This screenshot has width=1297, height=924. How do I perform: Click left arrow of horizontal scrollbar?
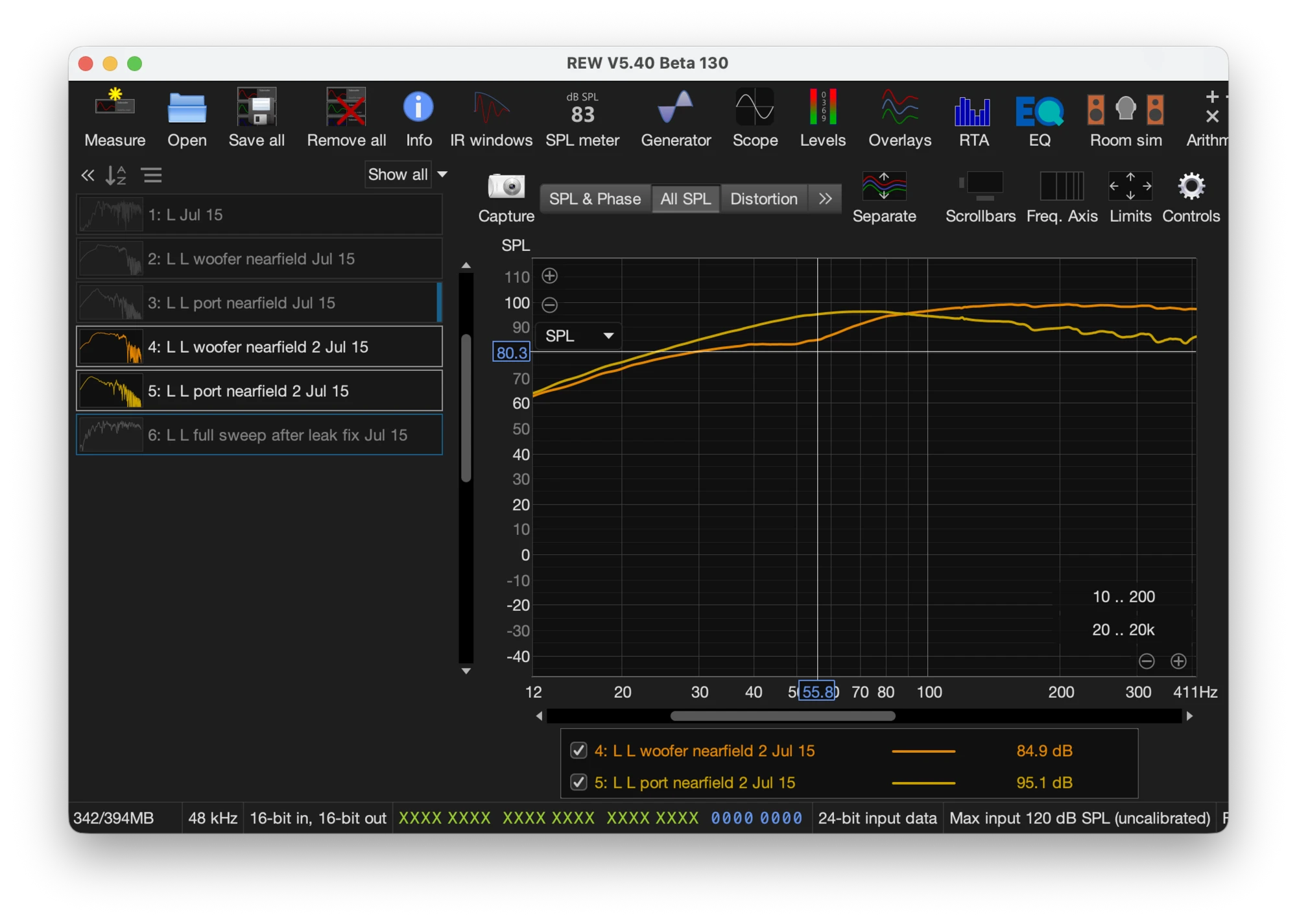pyautogui.click(x=540, y=716)
